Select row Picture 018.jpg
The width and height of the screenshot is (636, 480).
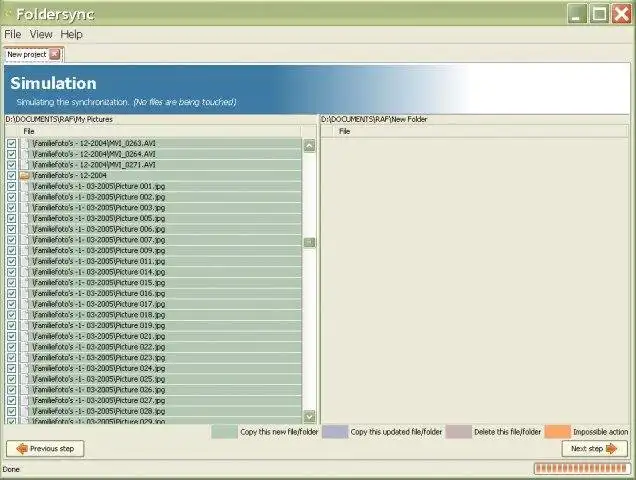[x=160, y=315]
